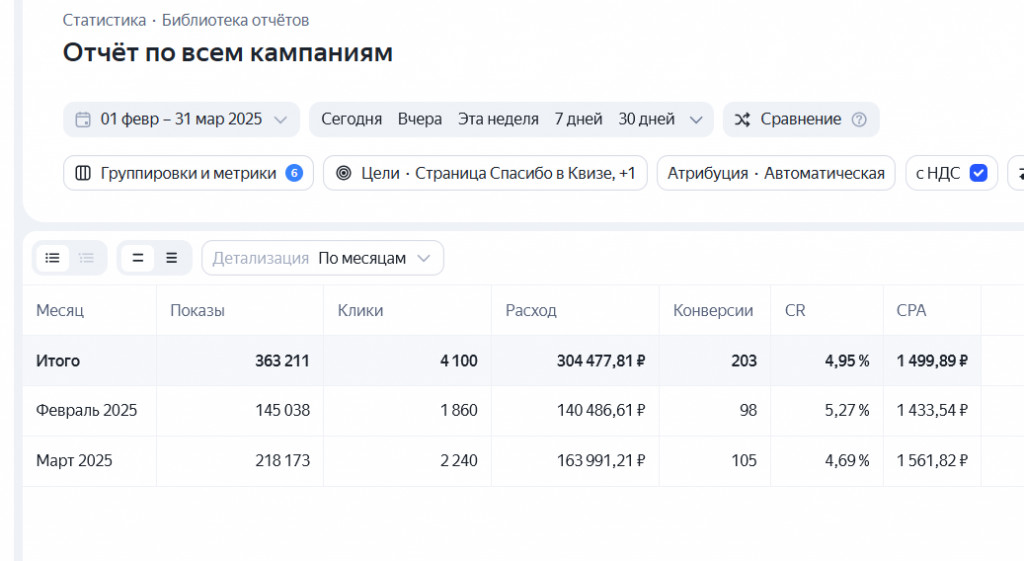The height and width of the screenshot is (561, 1024).
Task: Click total CPA 1 499,89 ₽
Action: pos(932,361)
